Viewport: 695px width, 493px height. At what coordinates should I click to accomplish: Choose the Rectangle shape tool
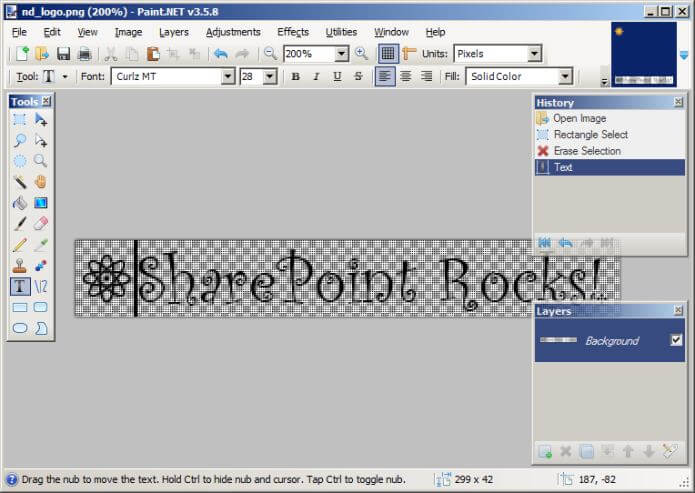click(20, 307)
